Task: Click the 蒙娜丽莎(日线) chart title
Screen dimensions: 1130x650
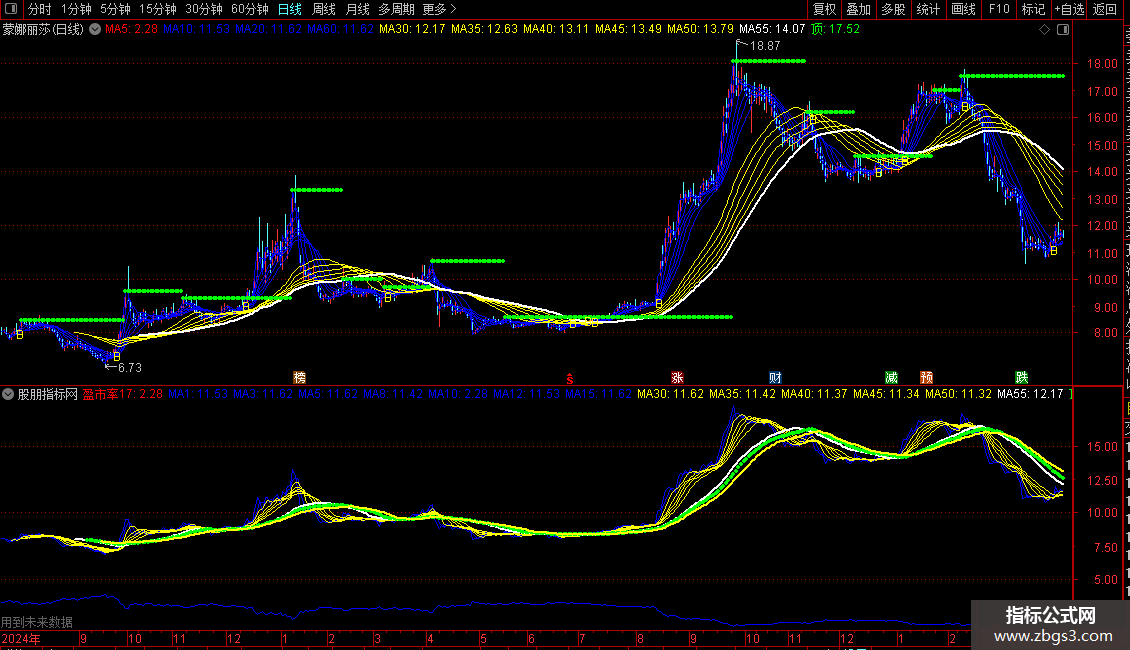Action: (43, 30)
